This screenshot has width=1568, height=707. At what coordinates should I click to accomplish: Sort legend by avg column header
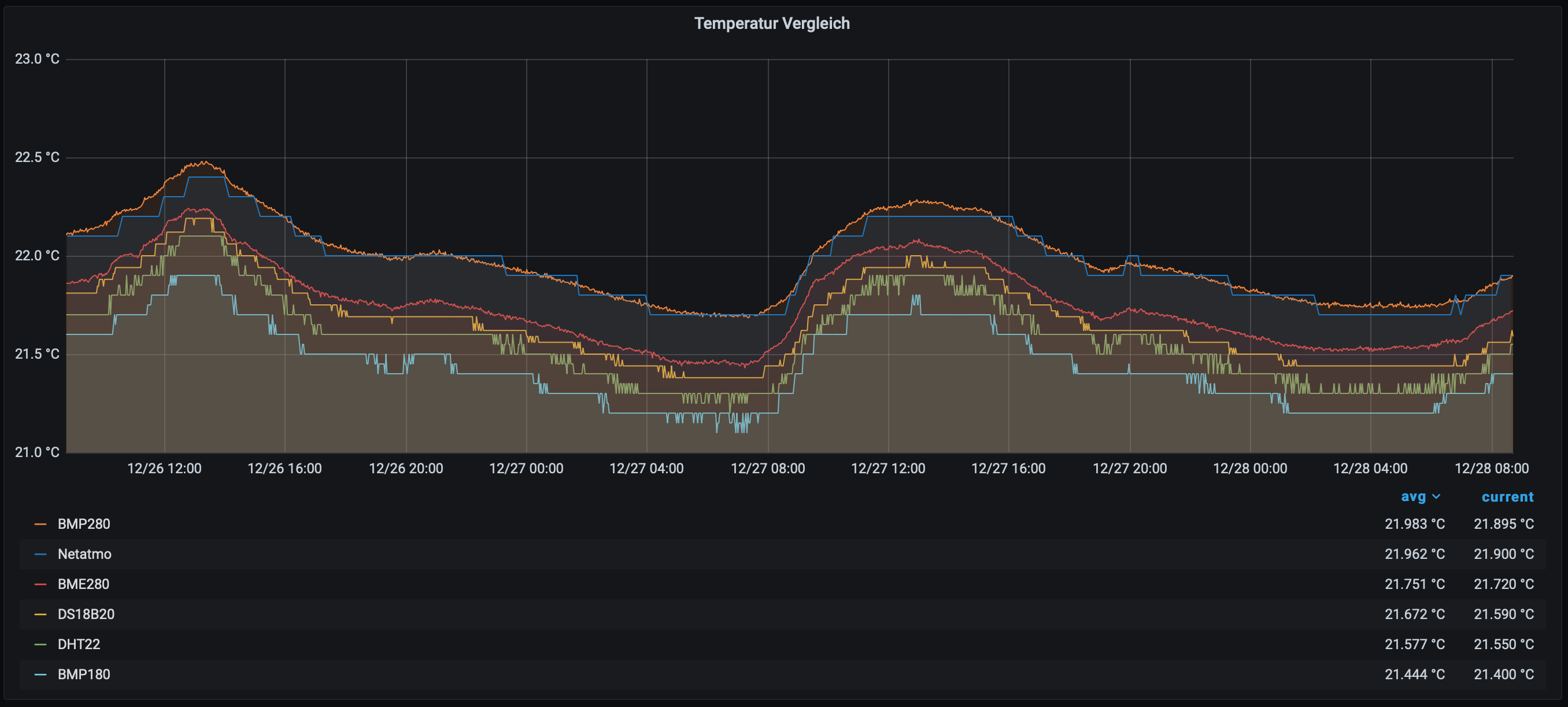pos(1413,497)
